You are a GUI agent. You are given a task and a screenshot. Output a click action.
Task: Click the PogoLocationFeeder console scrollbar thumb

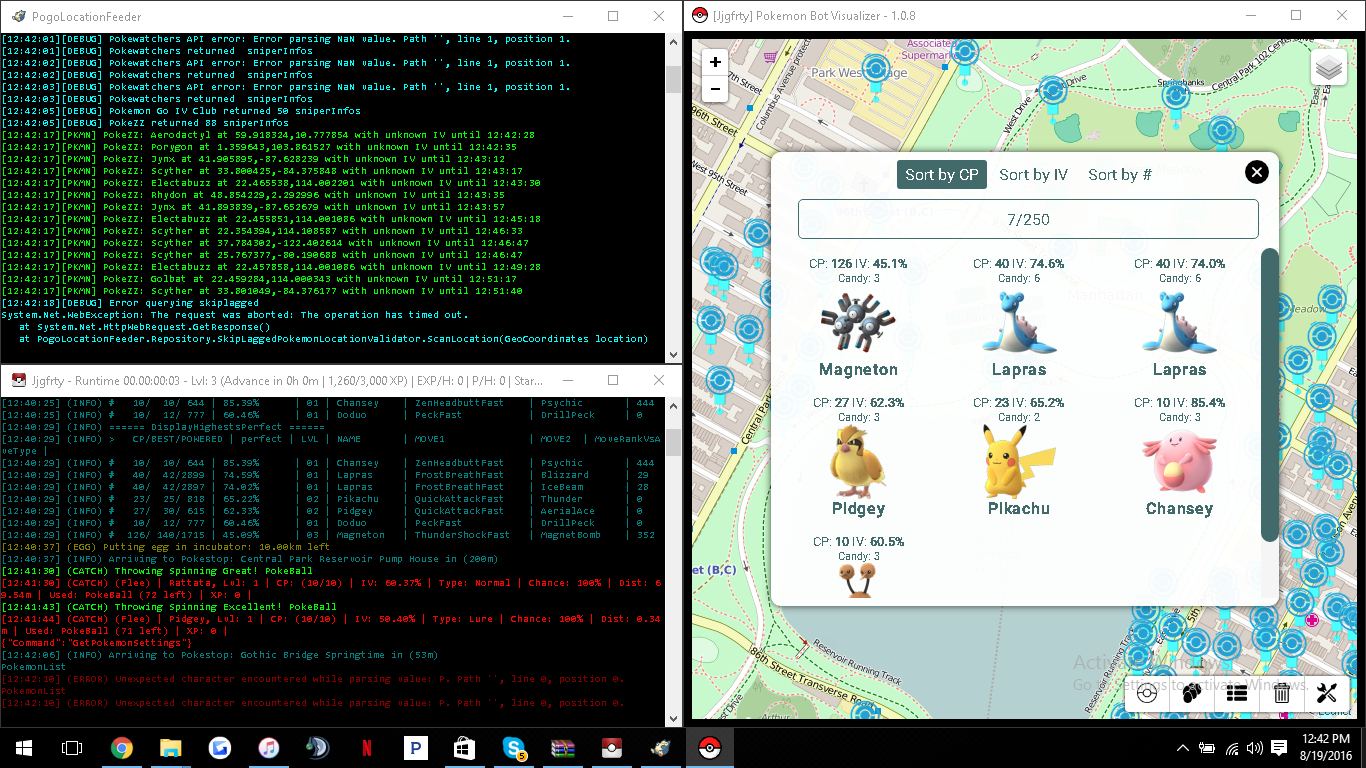point(674,80)
